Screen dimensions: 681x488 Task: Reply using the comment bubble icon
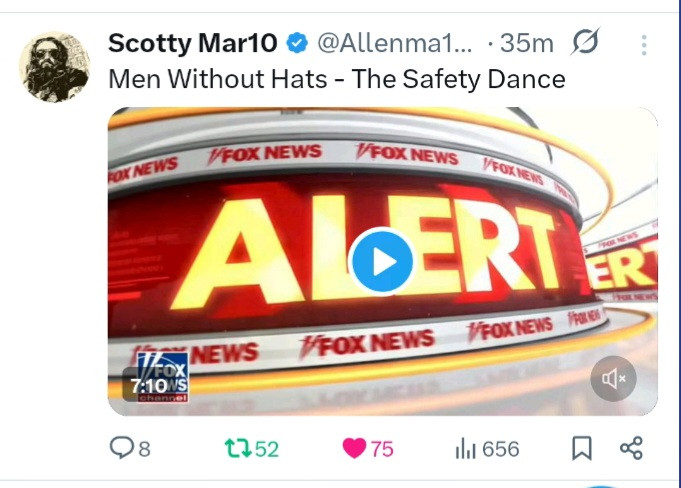point(121,448)
